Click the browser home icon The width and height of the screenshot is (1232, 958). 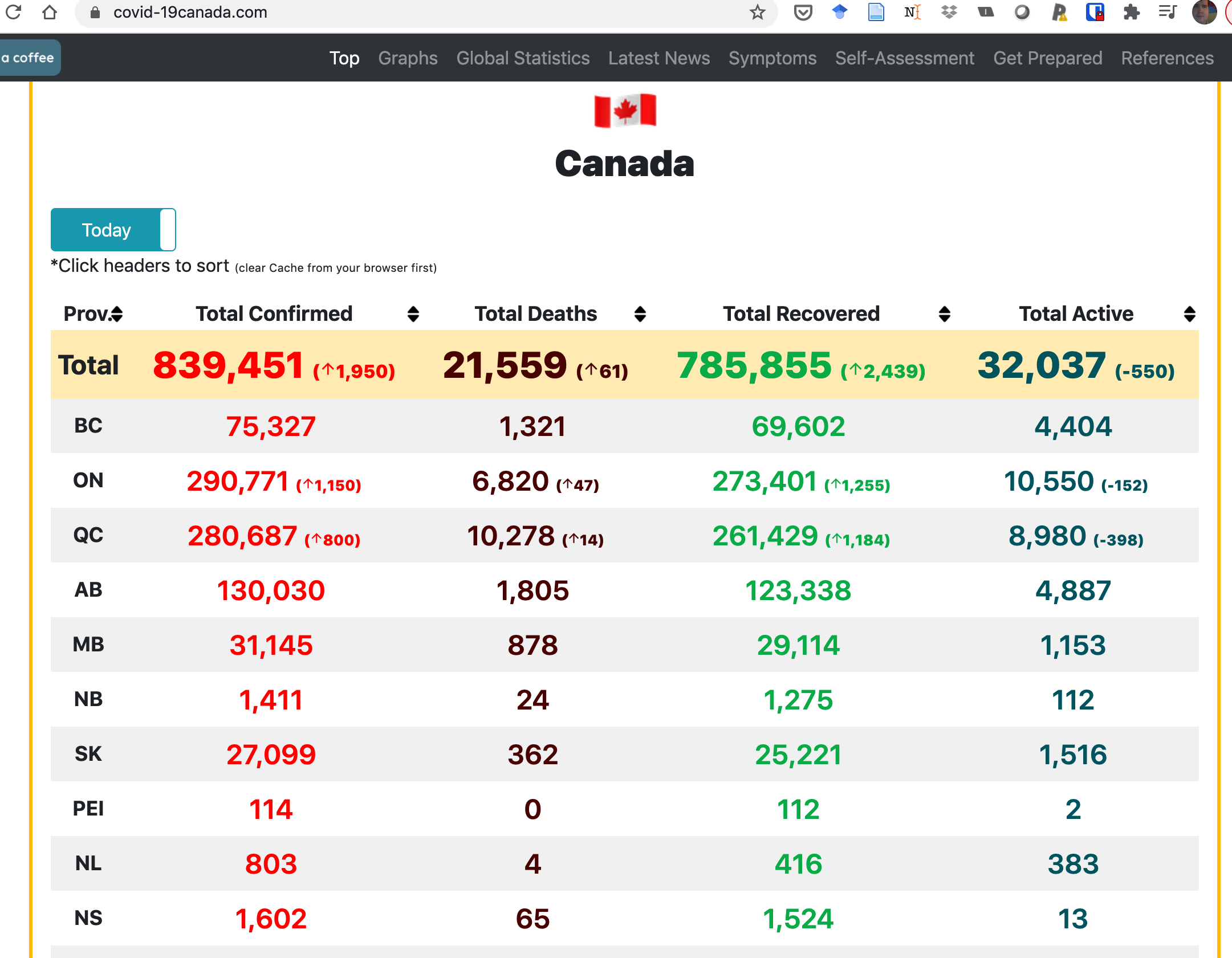point(50,12)
